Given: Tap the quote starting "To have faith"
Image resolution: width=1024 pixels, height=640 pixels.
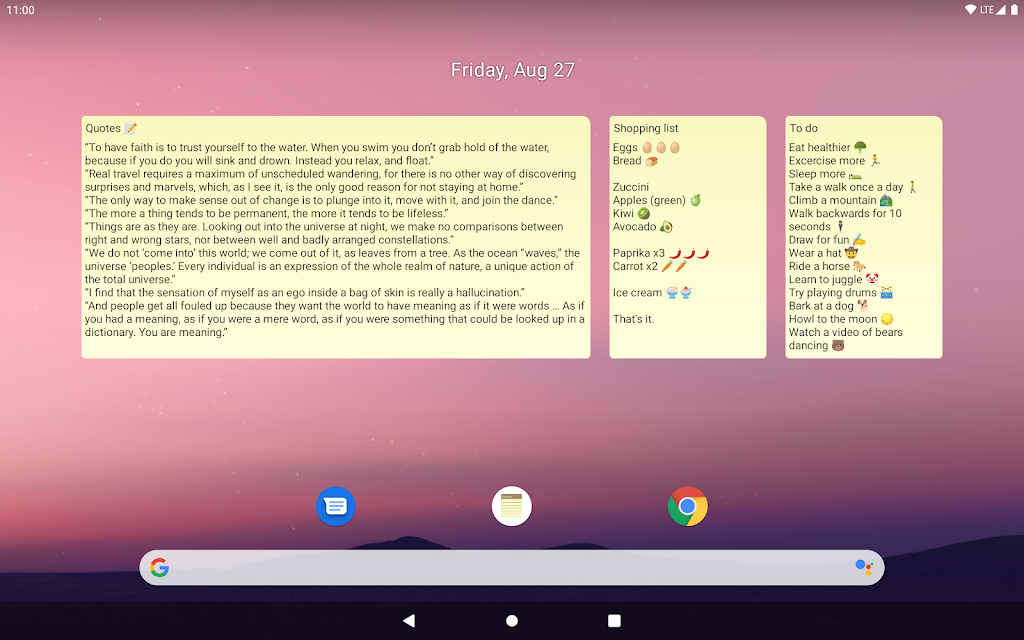Looking at the screenshot, I should click(x=317, y=154).
